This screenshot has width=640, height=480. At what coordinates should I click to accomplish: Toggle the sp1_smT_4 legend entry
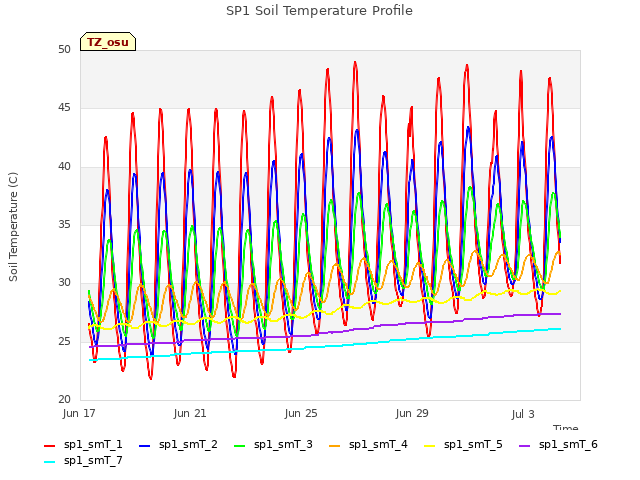click(368, 444)
